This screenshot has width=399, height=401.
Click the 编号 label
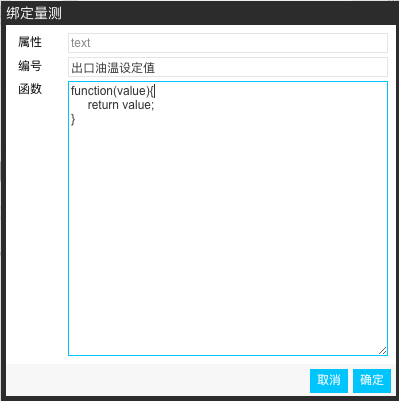click(x=30, y=66)
